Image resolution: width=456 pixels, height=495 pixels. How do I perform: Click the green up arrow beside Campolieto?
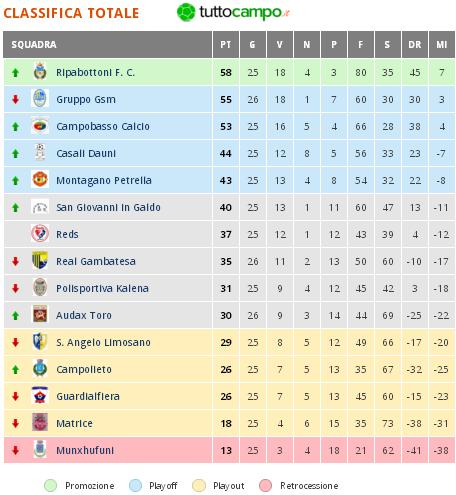tap(15, 369)
